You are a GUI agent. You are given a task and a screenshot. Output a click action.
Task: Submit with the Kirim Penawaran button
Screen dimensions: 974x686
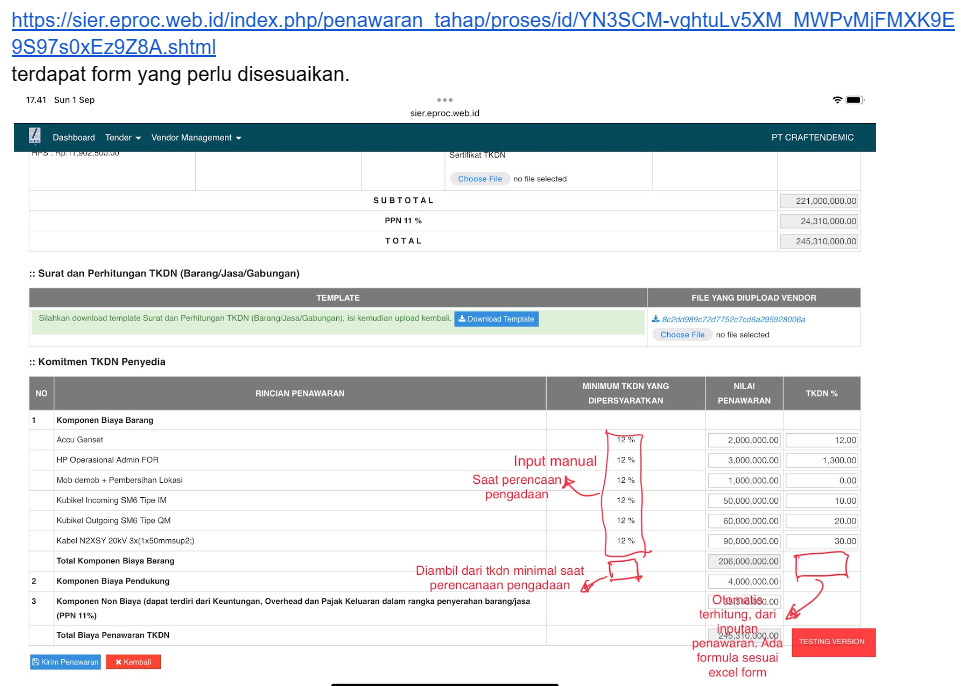pyautogui.click(x=65, y=662)
